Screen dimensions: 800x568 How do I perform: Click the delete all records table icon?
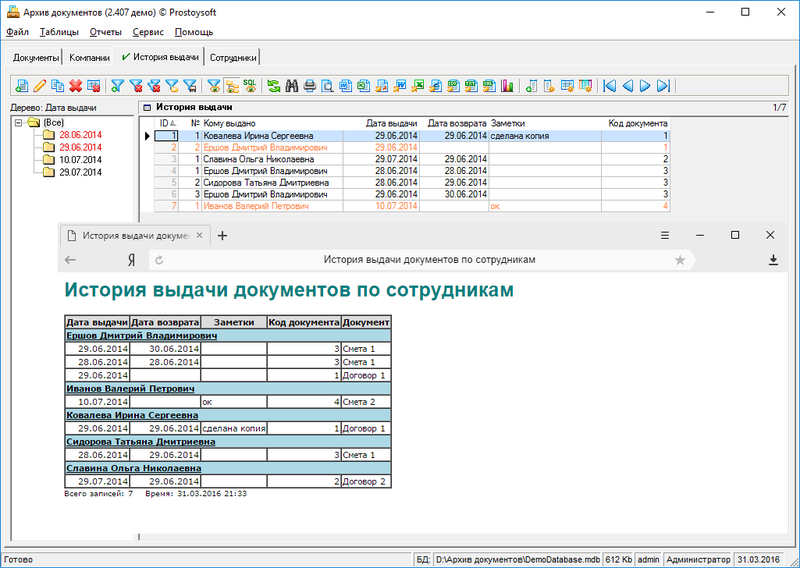(x=93, y=86)
